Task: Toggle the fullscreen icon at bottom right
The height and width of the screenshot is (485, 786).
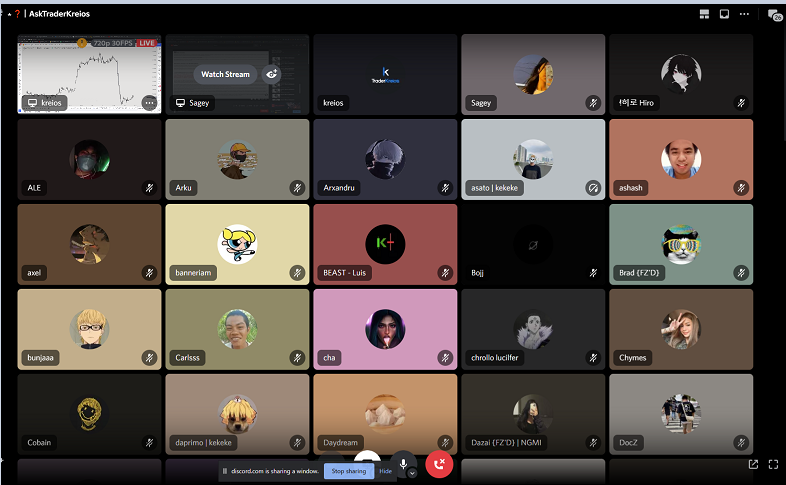Action: (x=773, y=464)
